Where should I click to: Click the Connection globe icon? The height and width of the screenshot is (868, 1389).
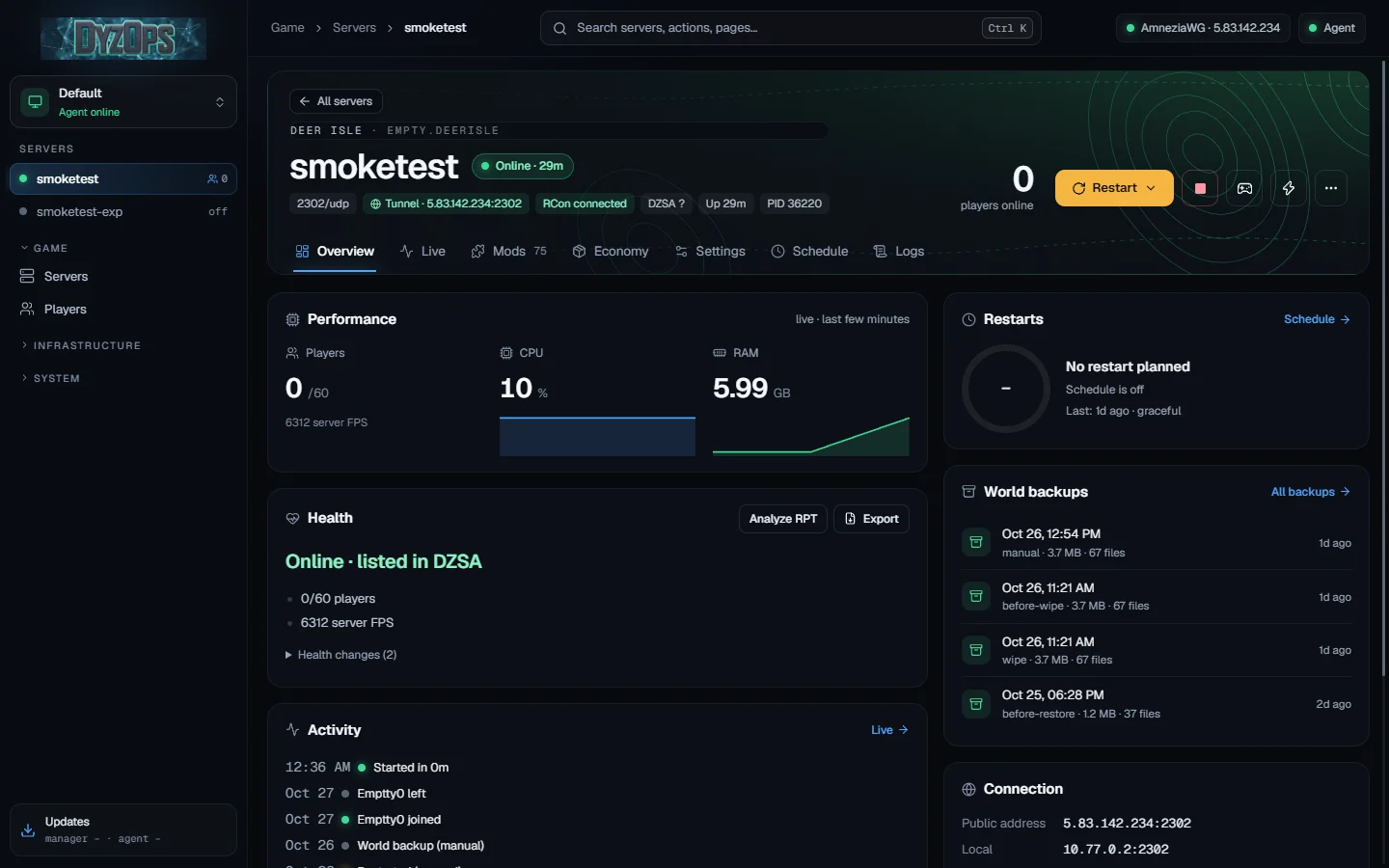[x=968, y=789]
